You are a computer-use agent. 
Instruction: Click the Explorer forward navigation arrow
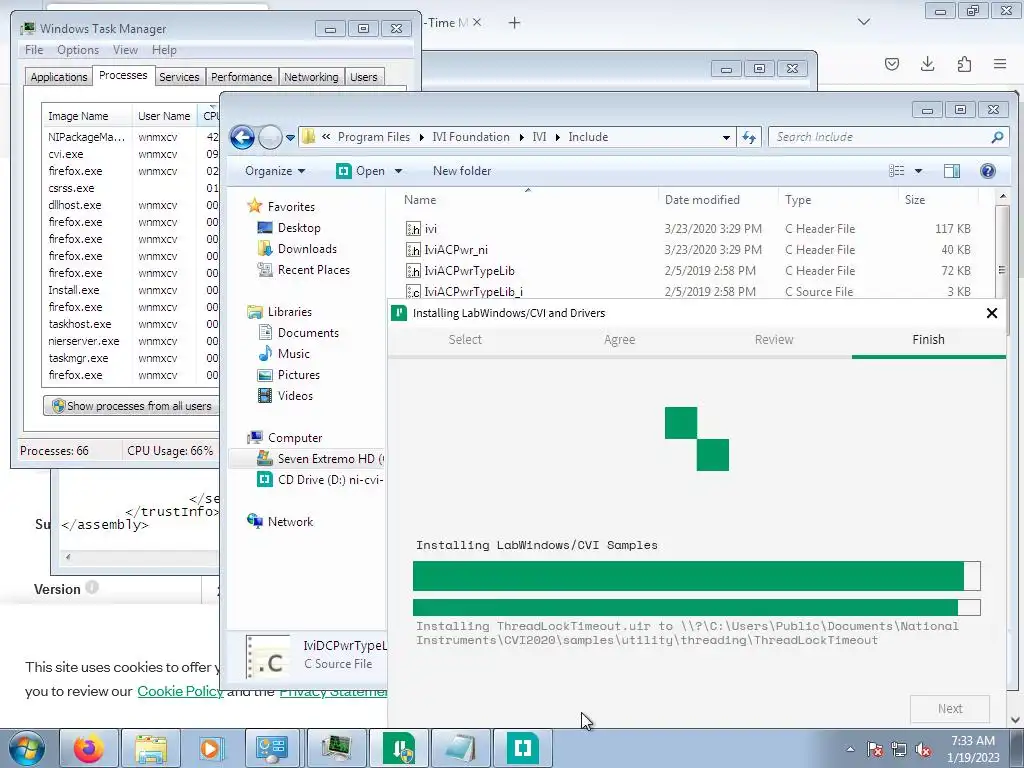point(270,137)
